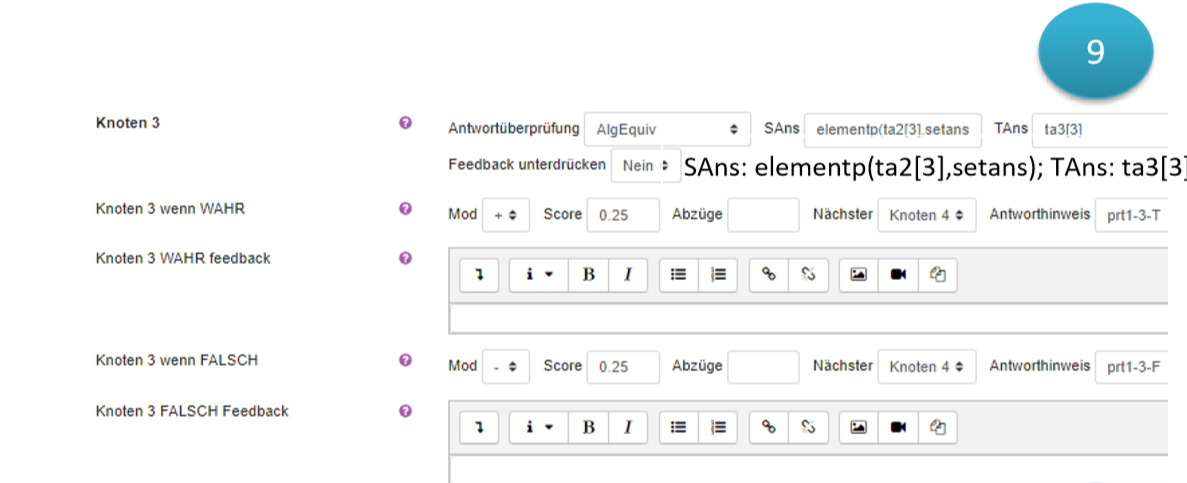This screenshot has width=1187, height=483.
Task: Insert numbered list in FALSCH feedback editor
Action: tap(717, 427)
